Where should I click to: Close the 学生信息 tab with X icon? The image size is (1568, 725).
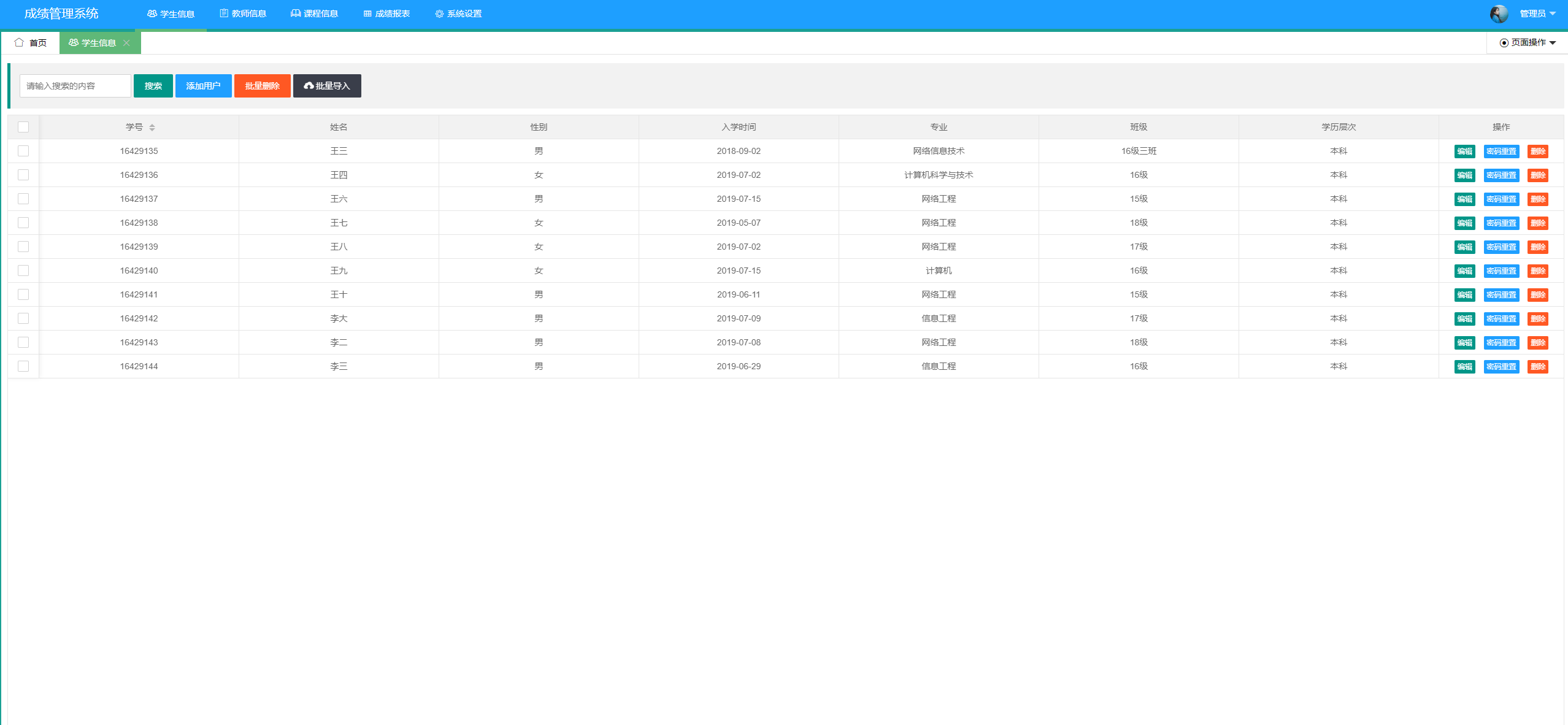(126, 43)
